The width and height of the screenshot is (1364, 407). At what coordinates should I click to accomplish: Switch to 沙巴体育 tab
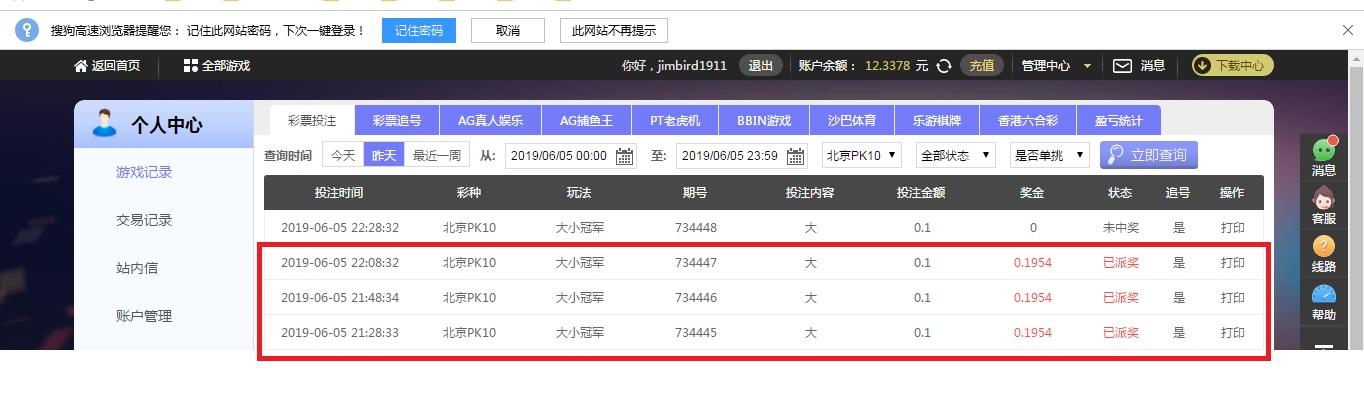(851, 120)
